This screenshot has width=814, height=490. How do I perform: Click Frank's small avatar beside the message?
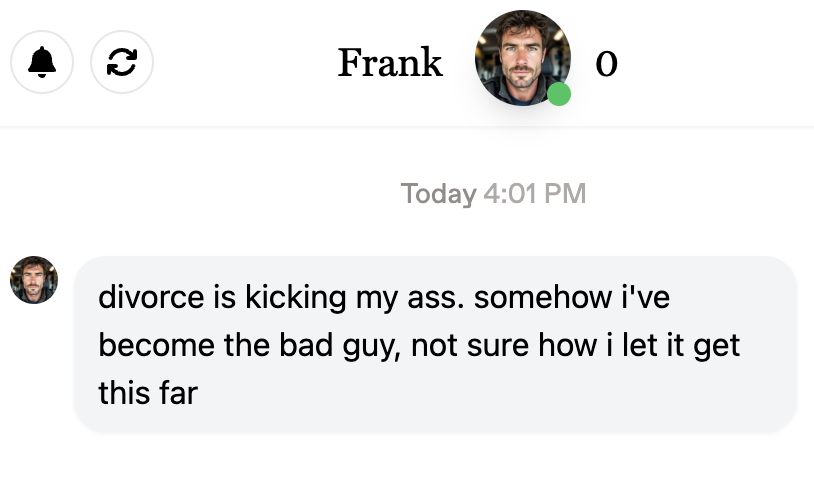34,280
